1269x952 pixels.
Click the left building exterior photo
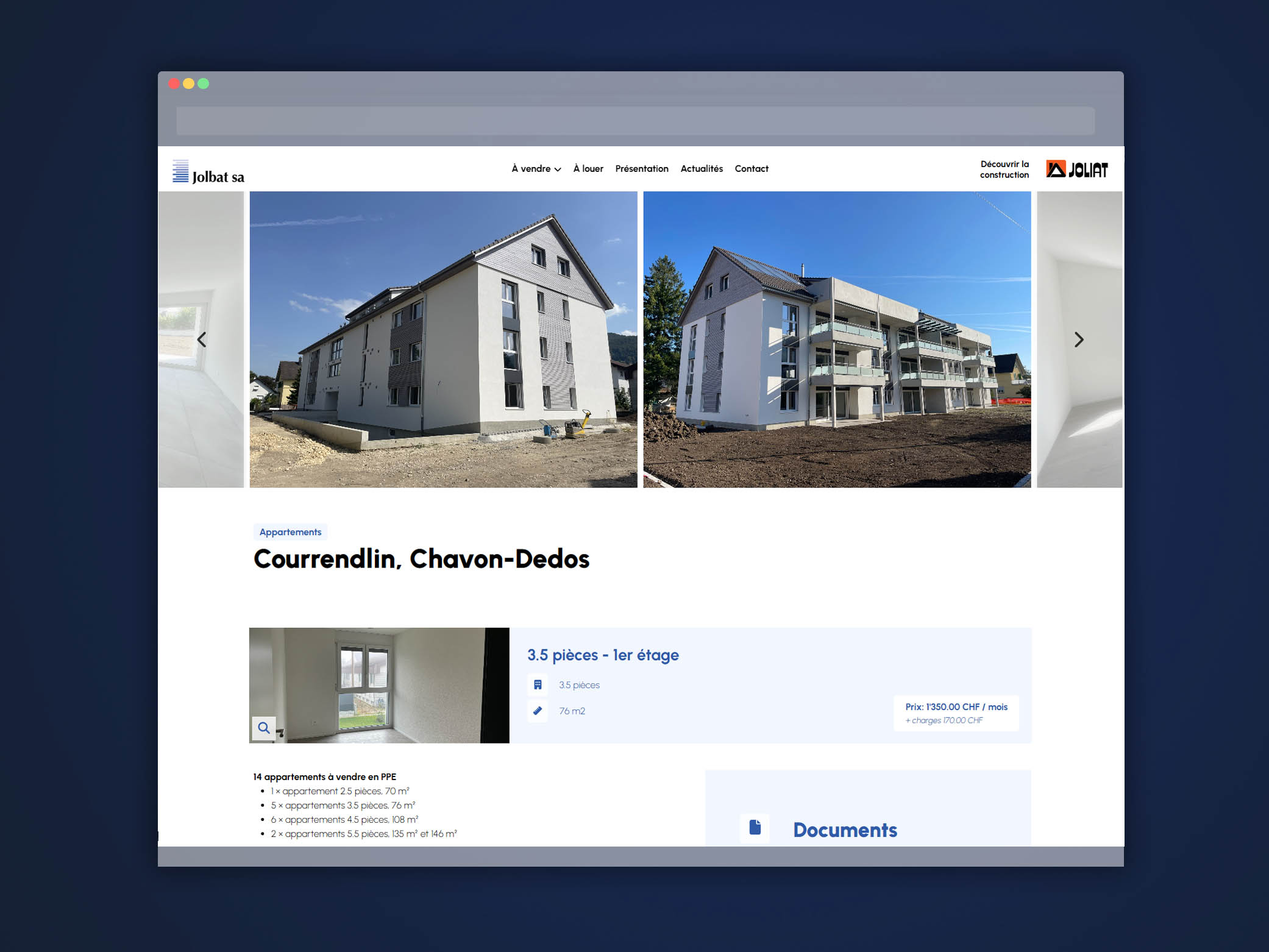(443, 339)
